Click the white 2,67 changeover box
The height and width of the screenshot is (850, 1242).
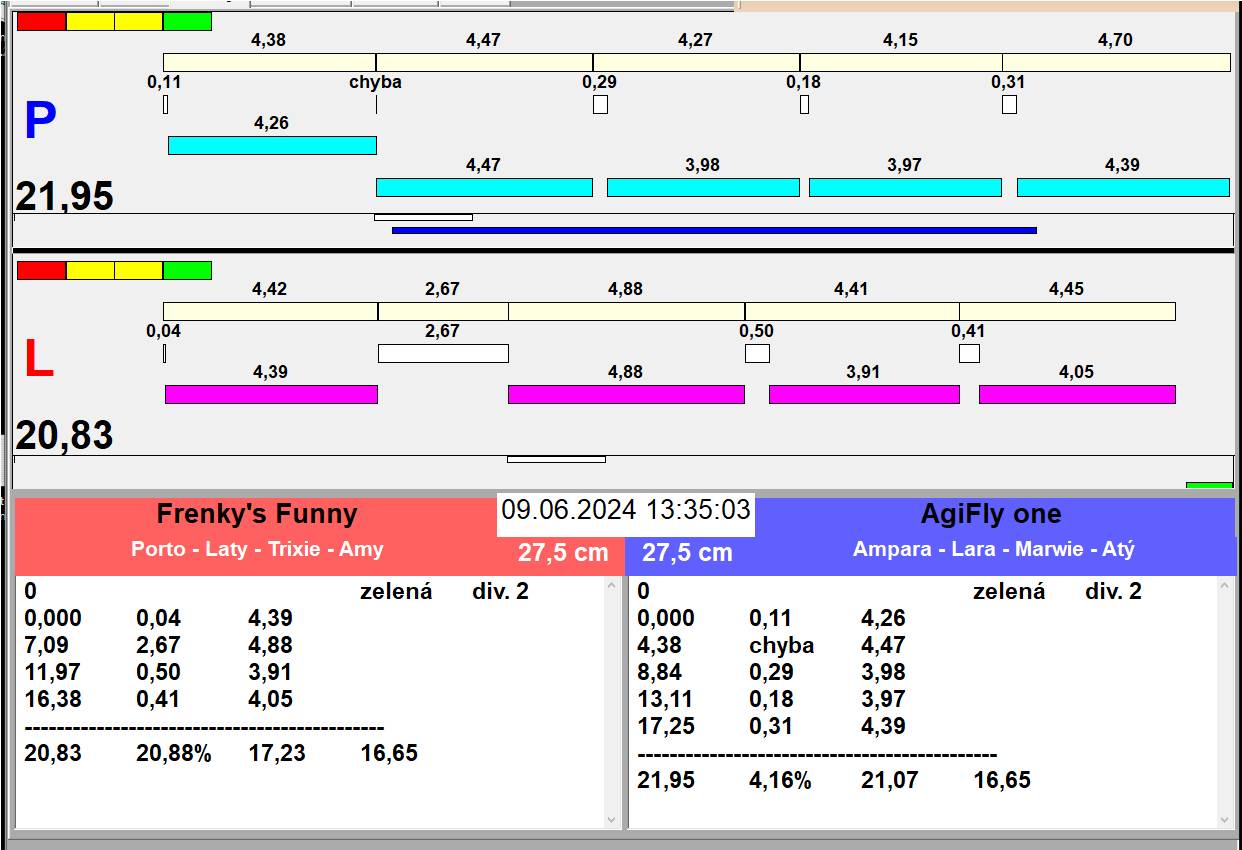point(443,353)
